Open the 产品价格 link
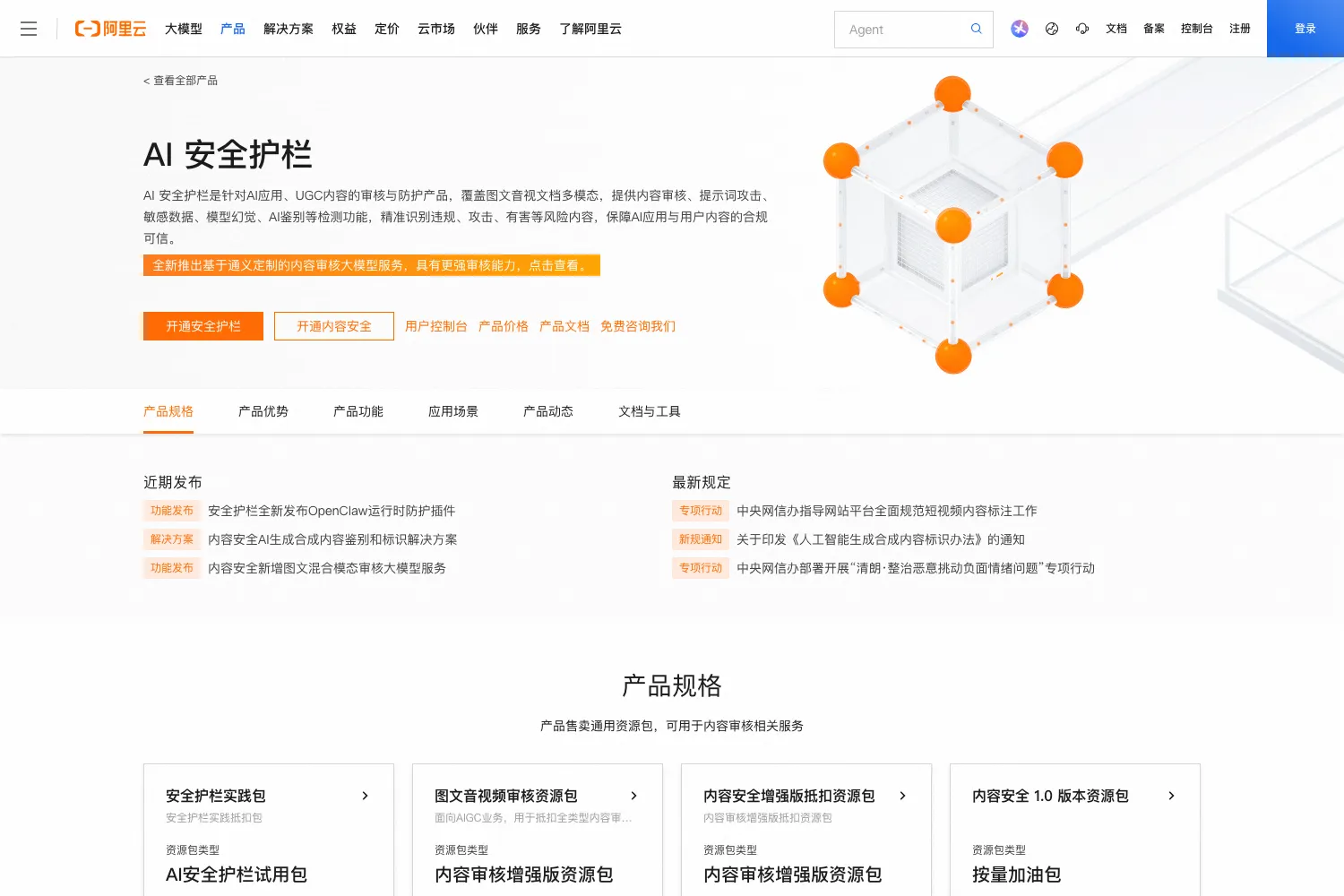 click(504, 326)
